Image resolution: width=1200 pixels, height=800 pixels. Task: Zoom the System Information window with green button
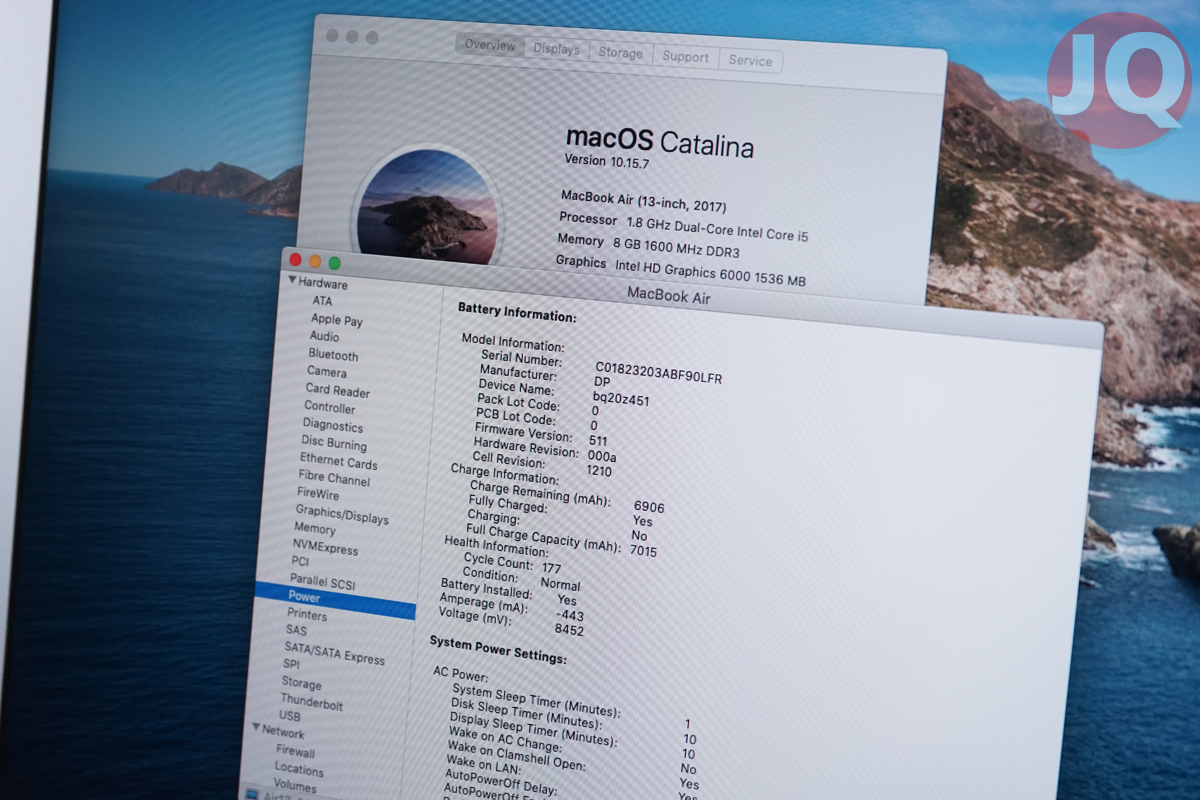click(x=335, y=263)
